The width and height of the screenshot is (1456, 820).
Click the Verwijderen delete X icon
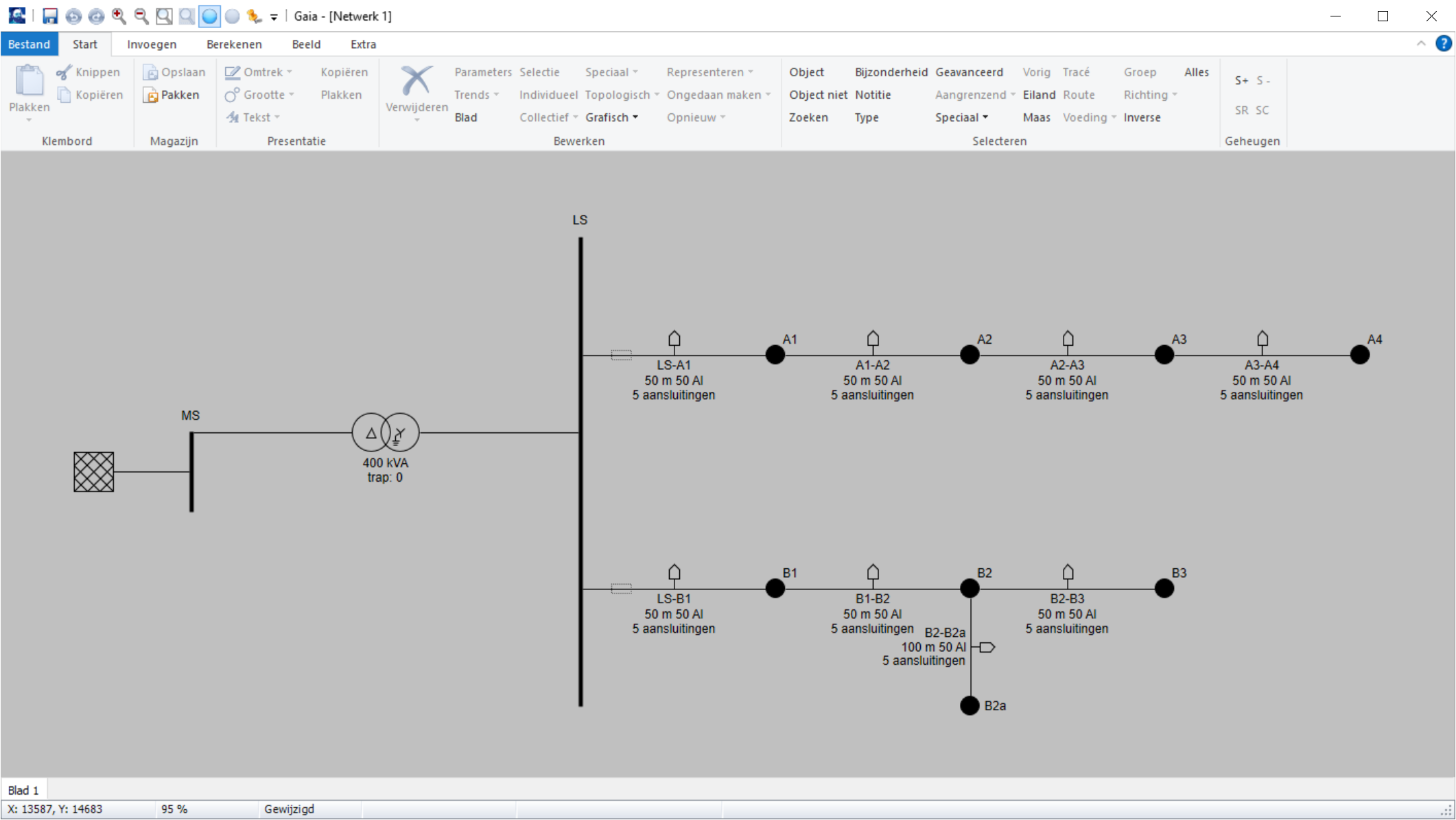pyautogui.click(x=416, y=81)
